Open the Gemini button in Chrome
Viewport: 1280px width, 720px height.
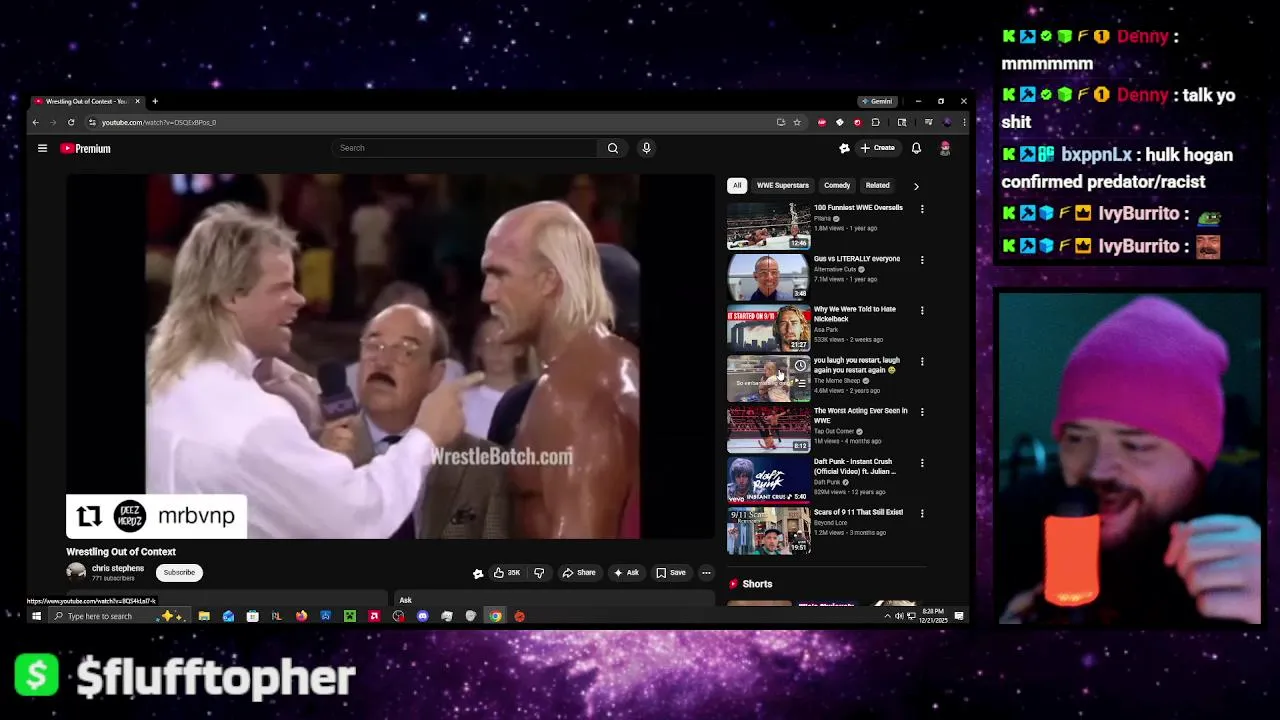(877, 101)
